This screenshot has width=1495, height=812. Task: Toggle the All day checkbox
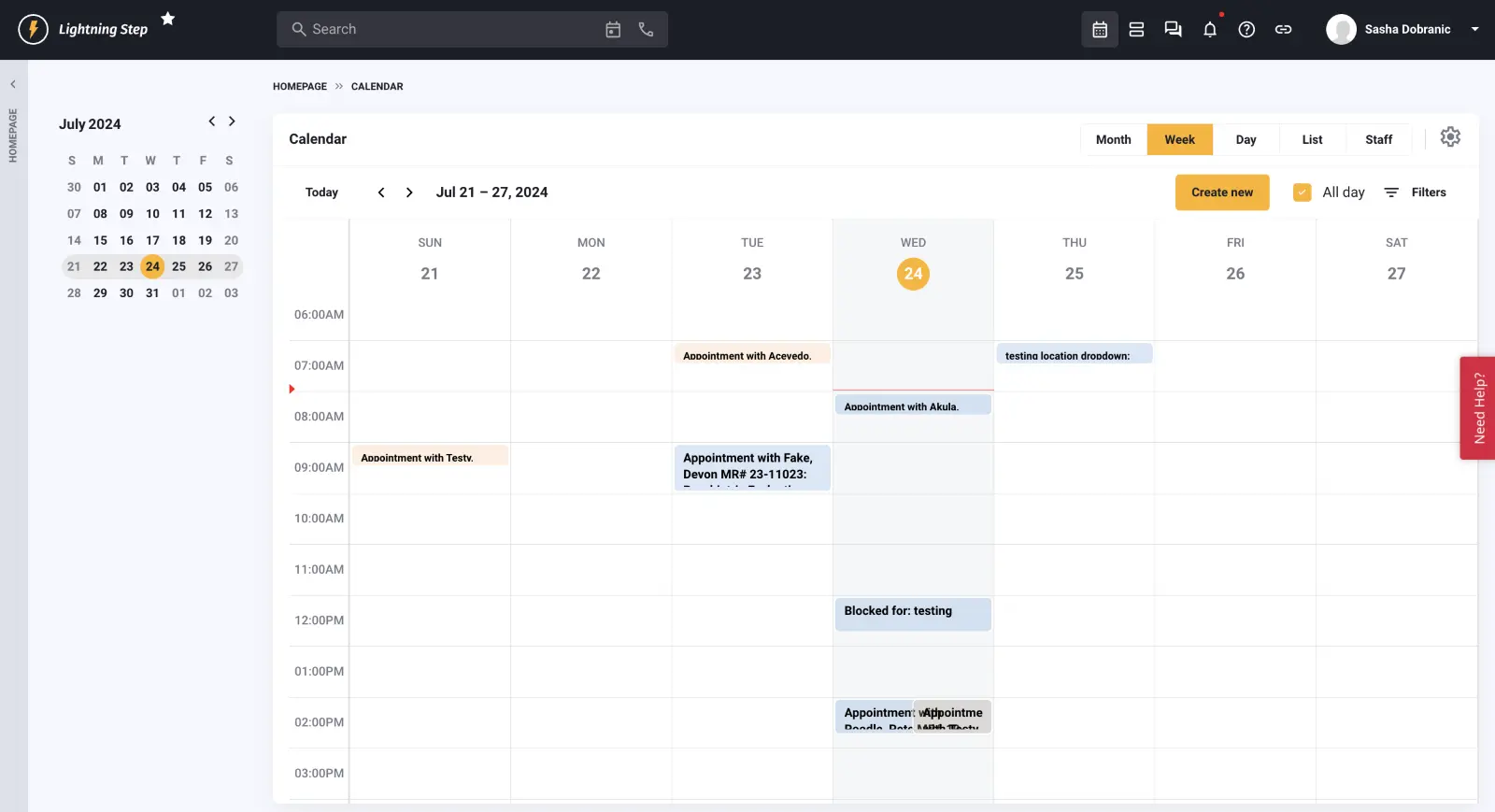coord(1302,192)
